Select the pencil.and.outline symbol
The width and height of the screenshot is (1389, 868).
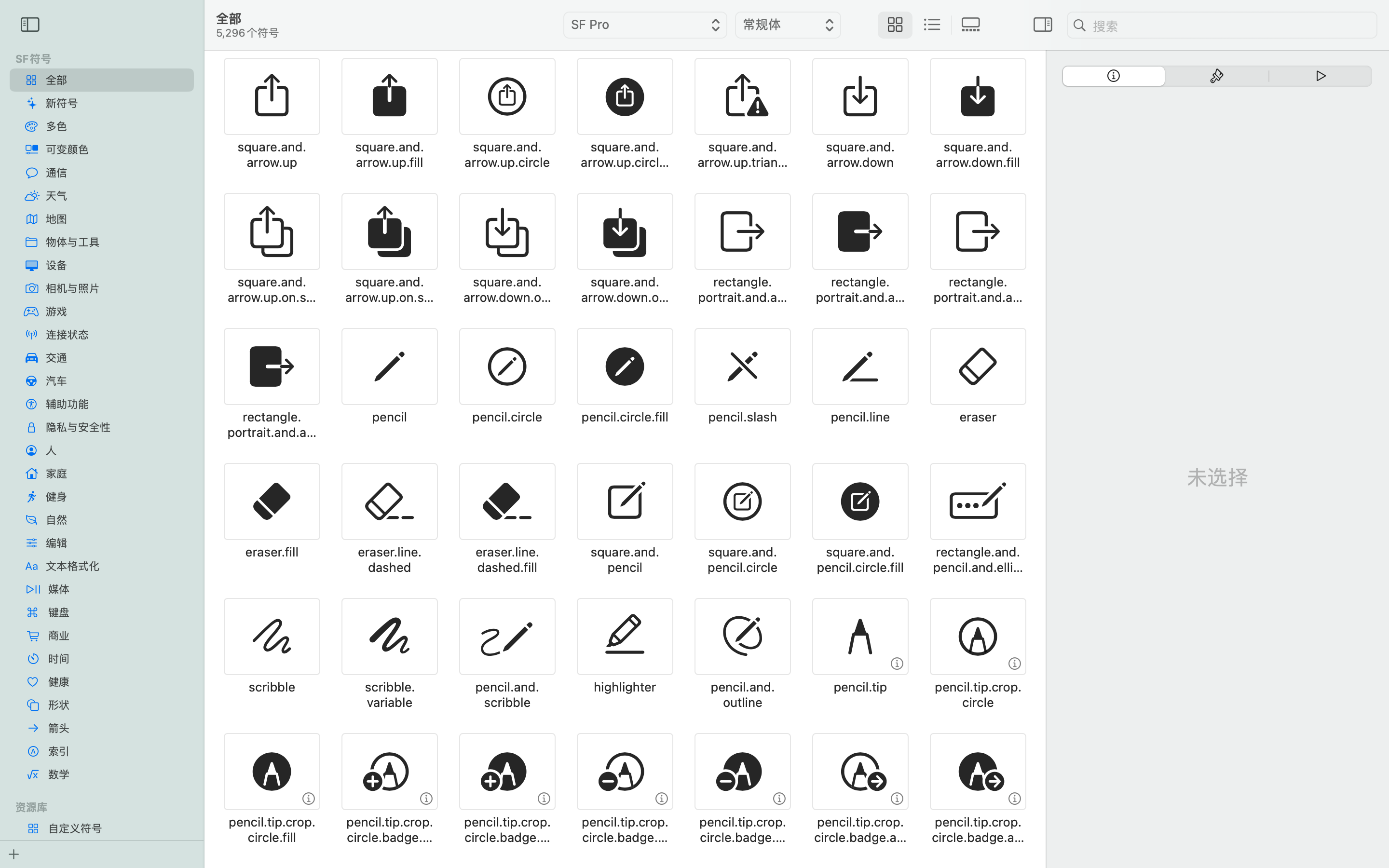tap(742, 637)
